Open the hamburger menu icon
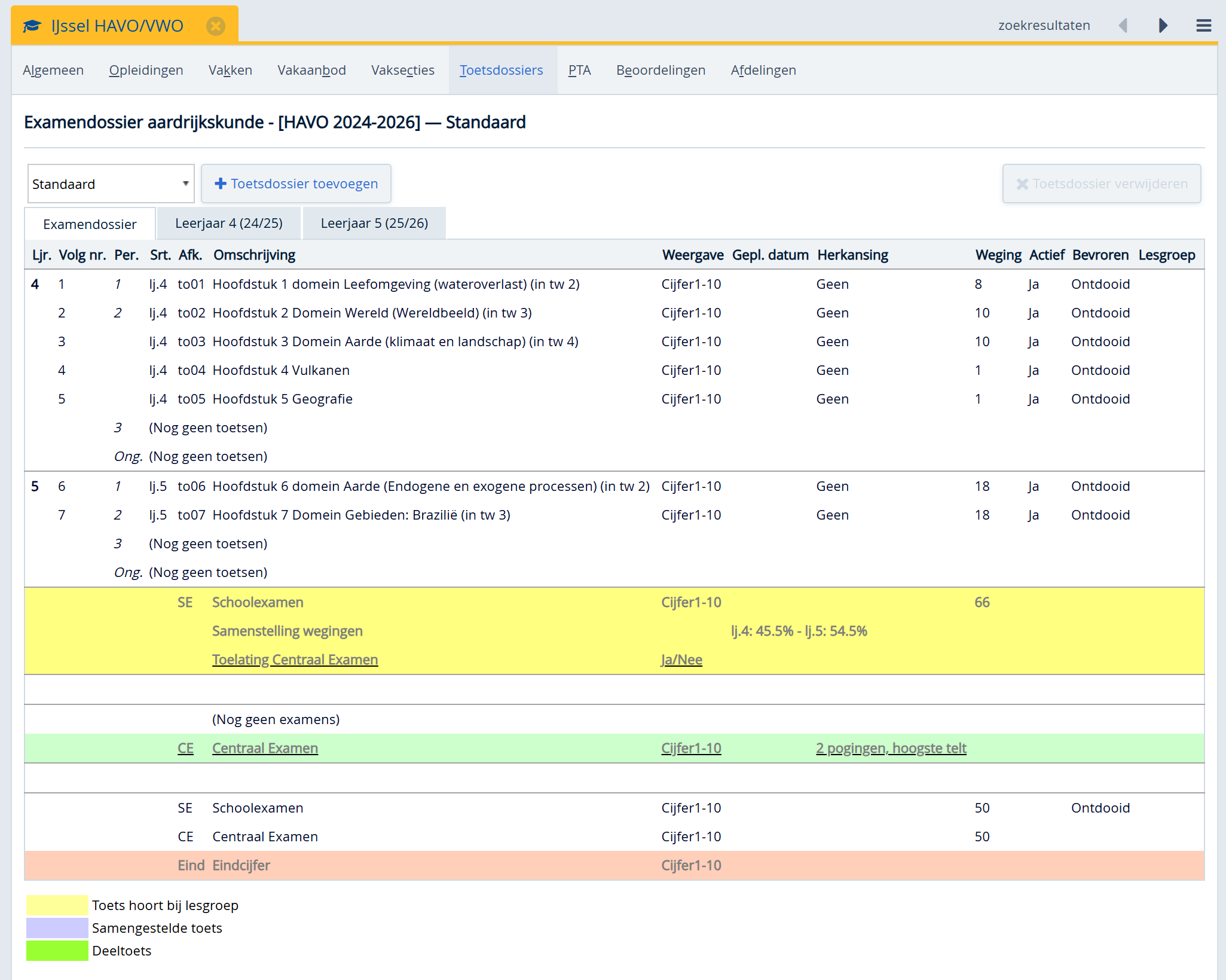This screenshot has width=1226, height=980. click(x=1203, y=25)
